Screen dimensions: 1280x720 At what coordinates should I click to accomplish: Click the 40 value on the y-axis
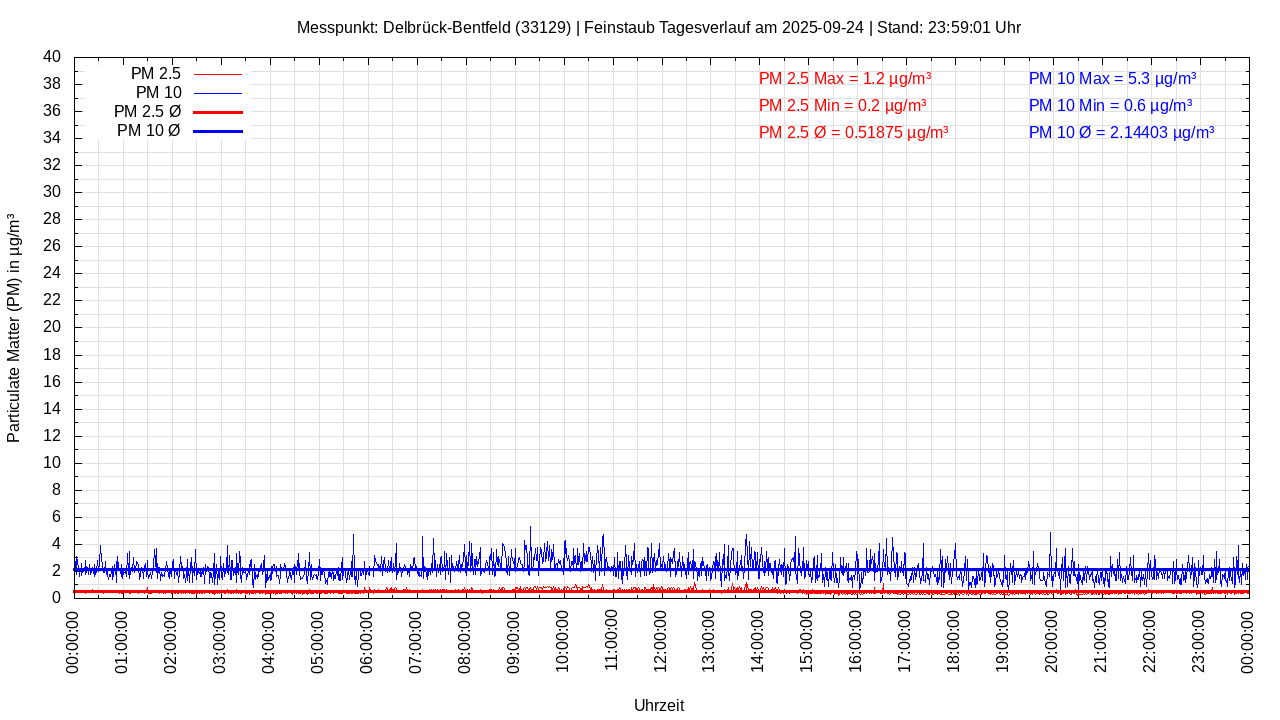(x=52, y=57)
